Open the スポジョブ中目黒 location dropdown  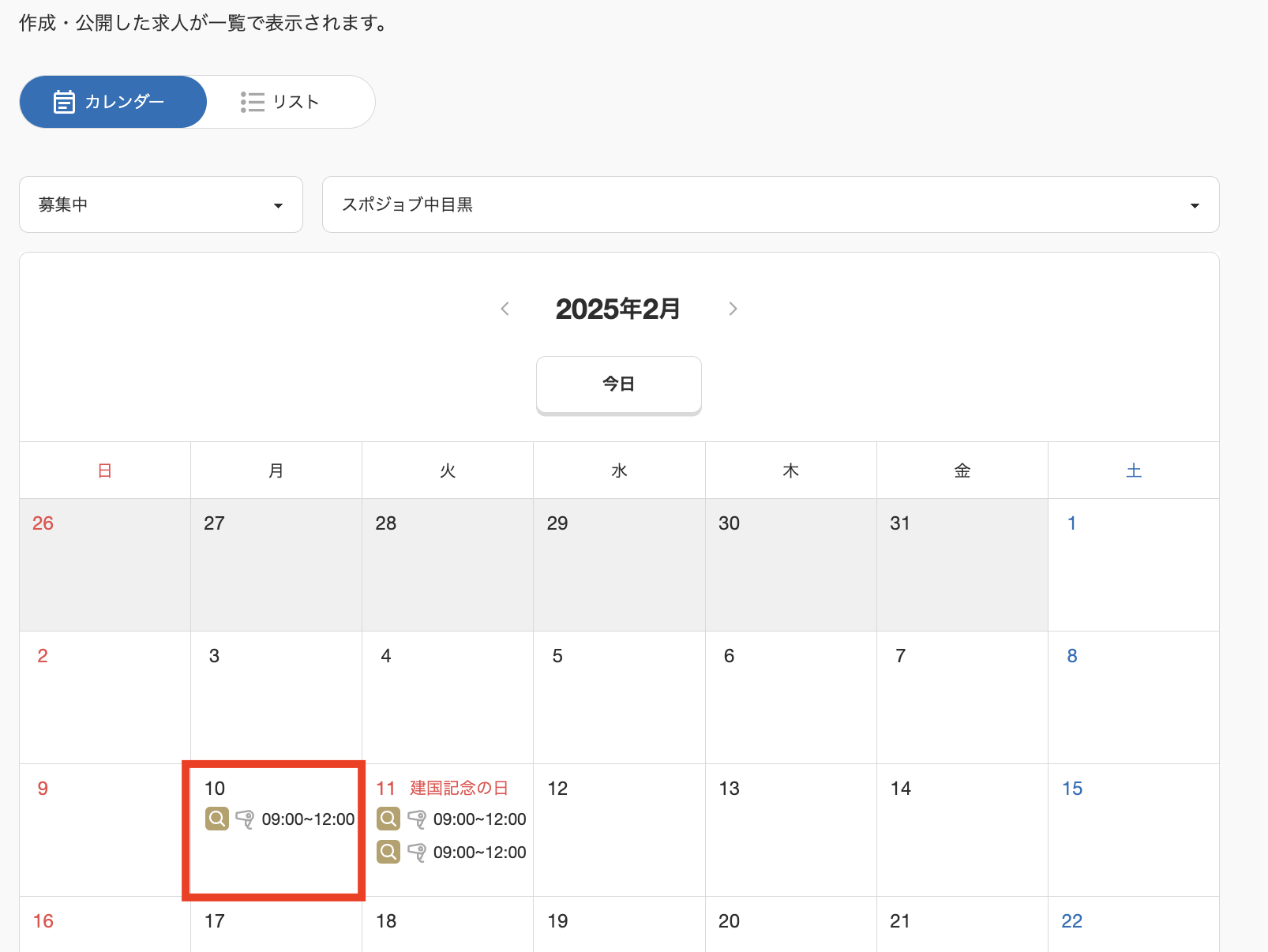pyautogui.click(x=770, y=204)
